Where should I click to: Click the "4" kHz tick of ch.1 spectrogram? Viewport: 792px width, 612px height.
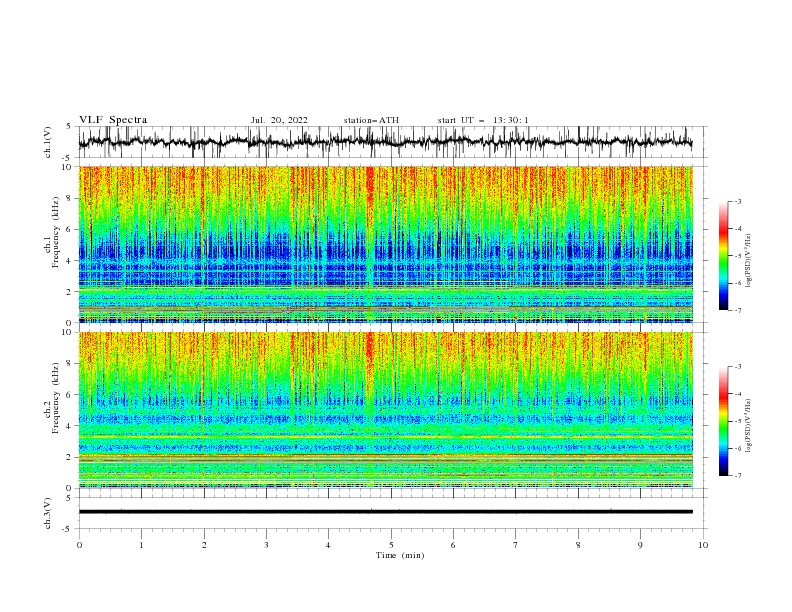pos(70,261)
